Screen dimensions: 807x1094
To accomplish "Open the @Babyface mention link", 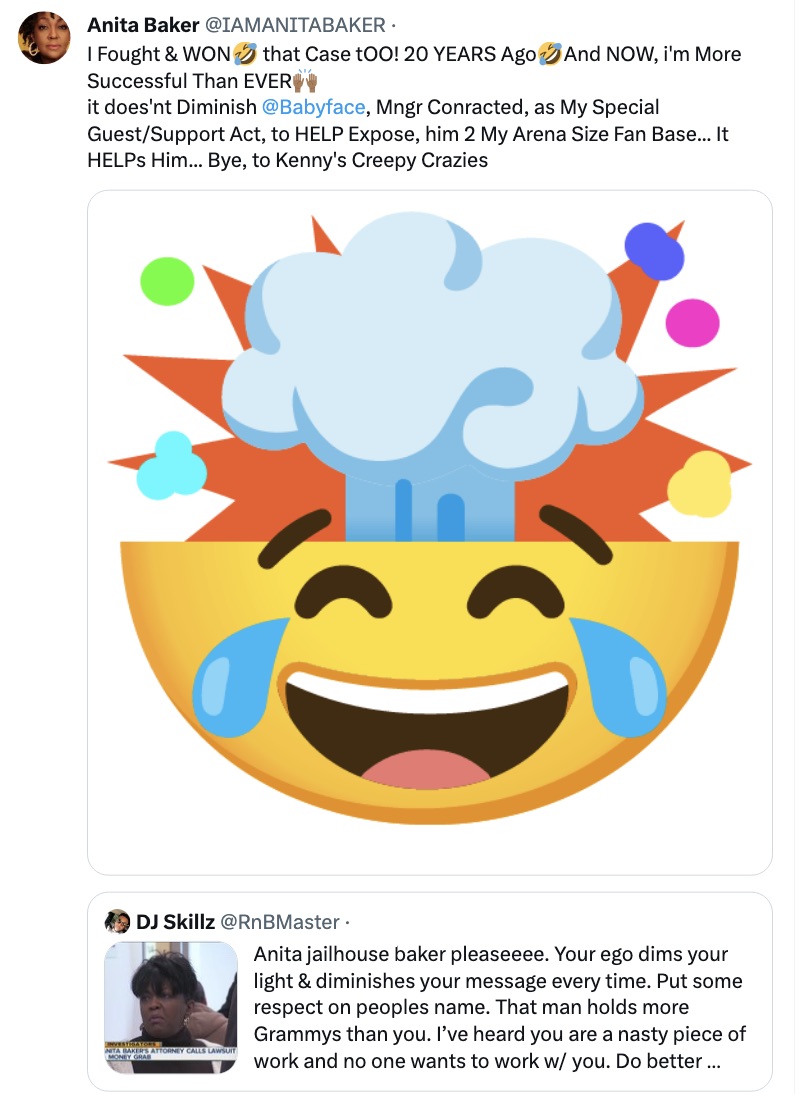I will (314, 106).
